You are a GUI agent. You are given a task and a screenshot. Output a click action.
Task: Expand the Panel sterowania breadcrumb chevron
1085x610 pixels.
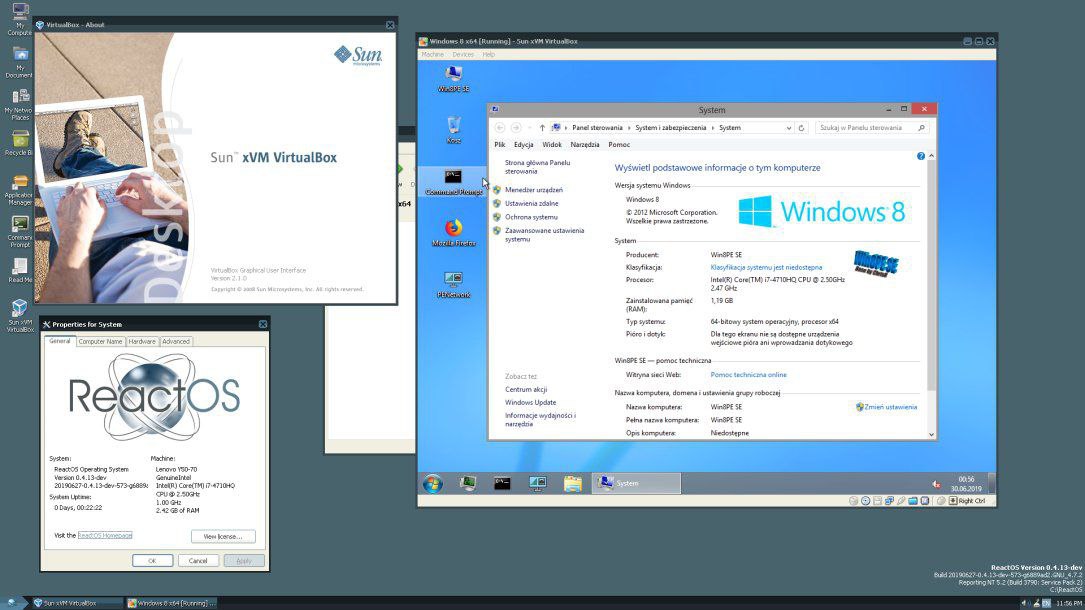(x=629, y=128)
